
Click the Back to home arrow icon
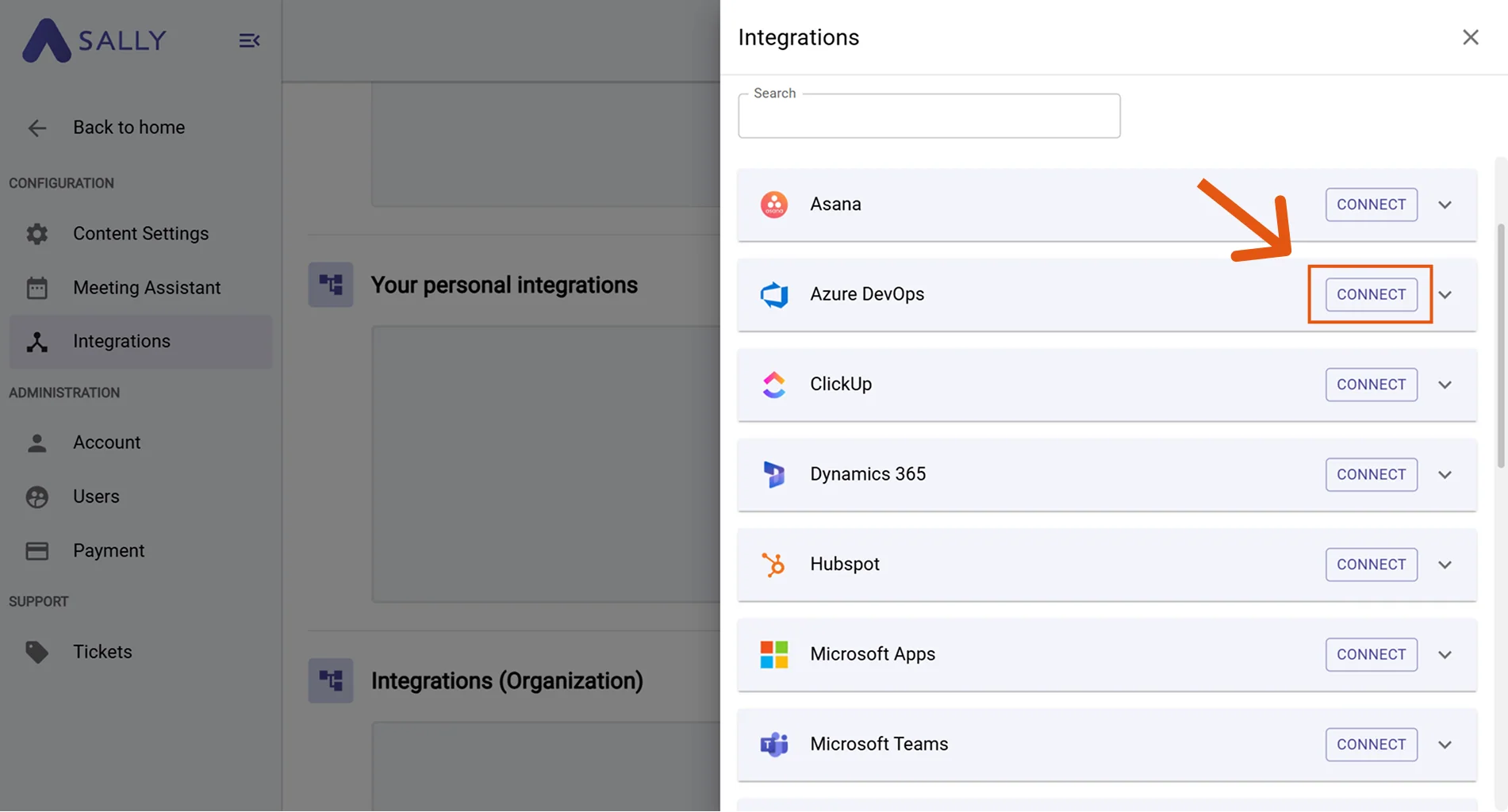click(37, 128)
